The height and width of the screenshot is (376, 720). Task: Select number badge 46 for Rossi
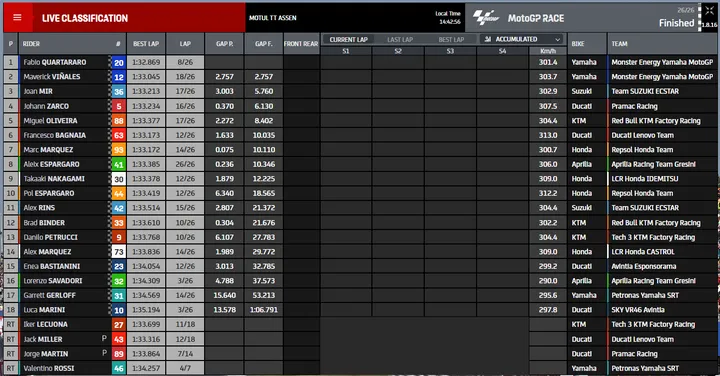(119, 368)
